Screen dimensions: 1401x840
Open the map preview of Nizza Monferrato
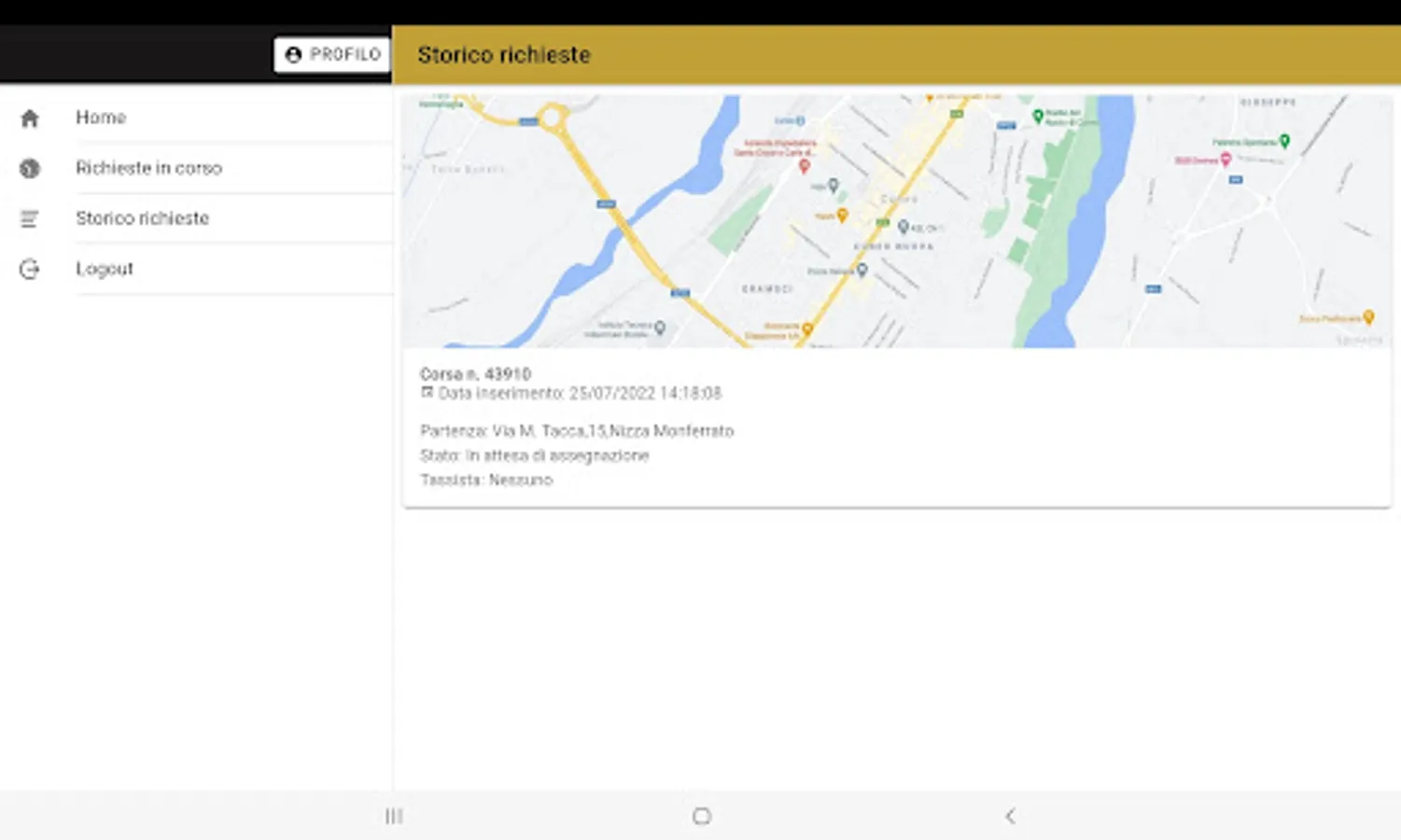[896, 221]
